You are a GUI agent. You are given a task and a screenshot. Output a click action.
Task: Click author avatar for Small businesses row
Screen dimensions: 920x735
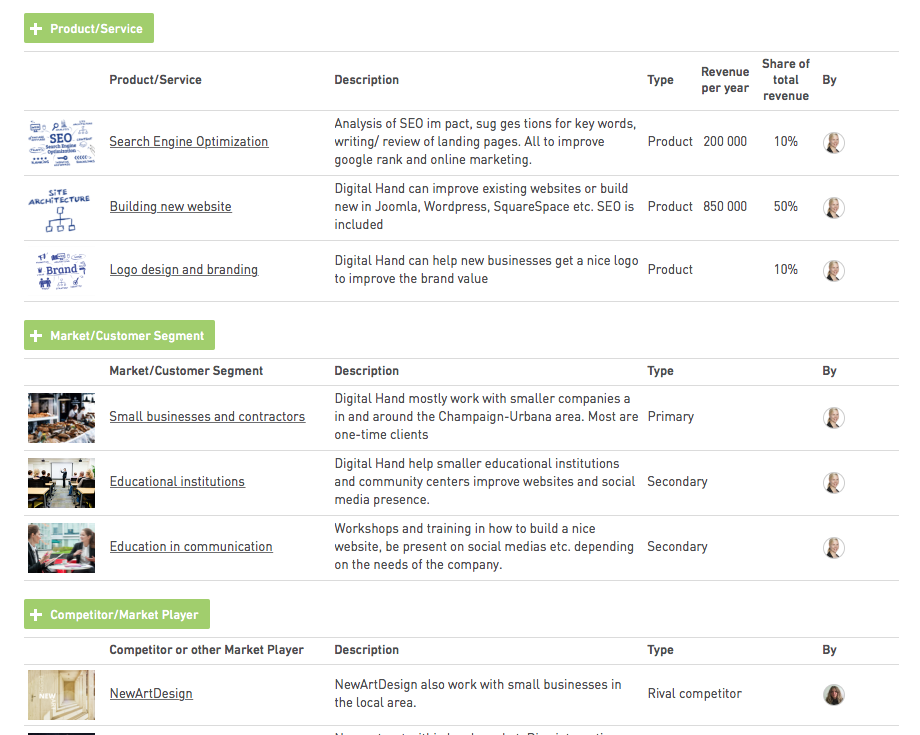[834, 417]
